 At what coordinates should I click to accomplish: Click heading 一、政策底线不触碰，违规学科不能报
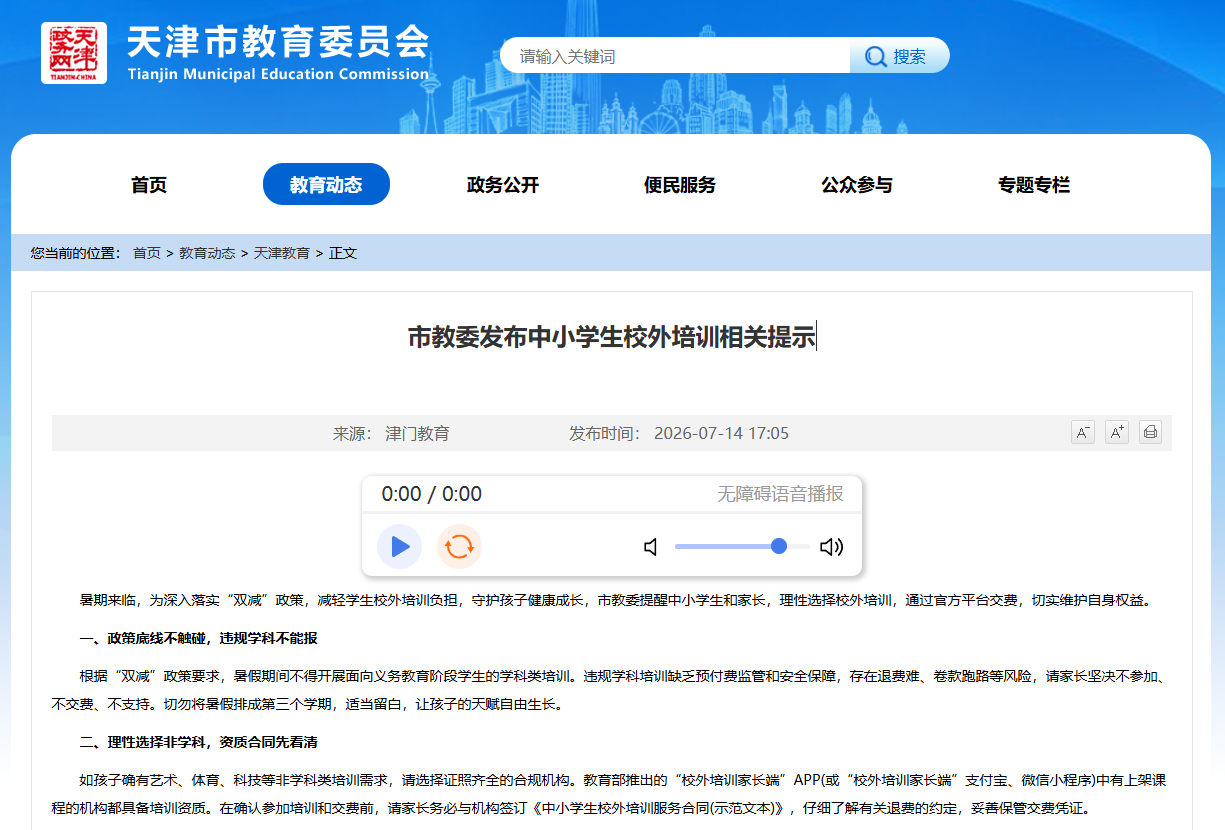tap(199, 638)
